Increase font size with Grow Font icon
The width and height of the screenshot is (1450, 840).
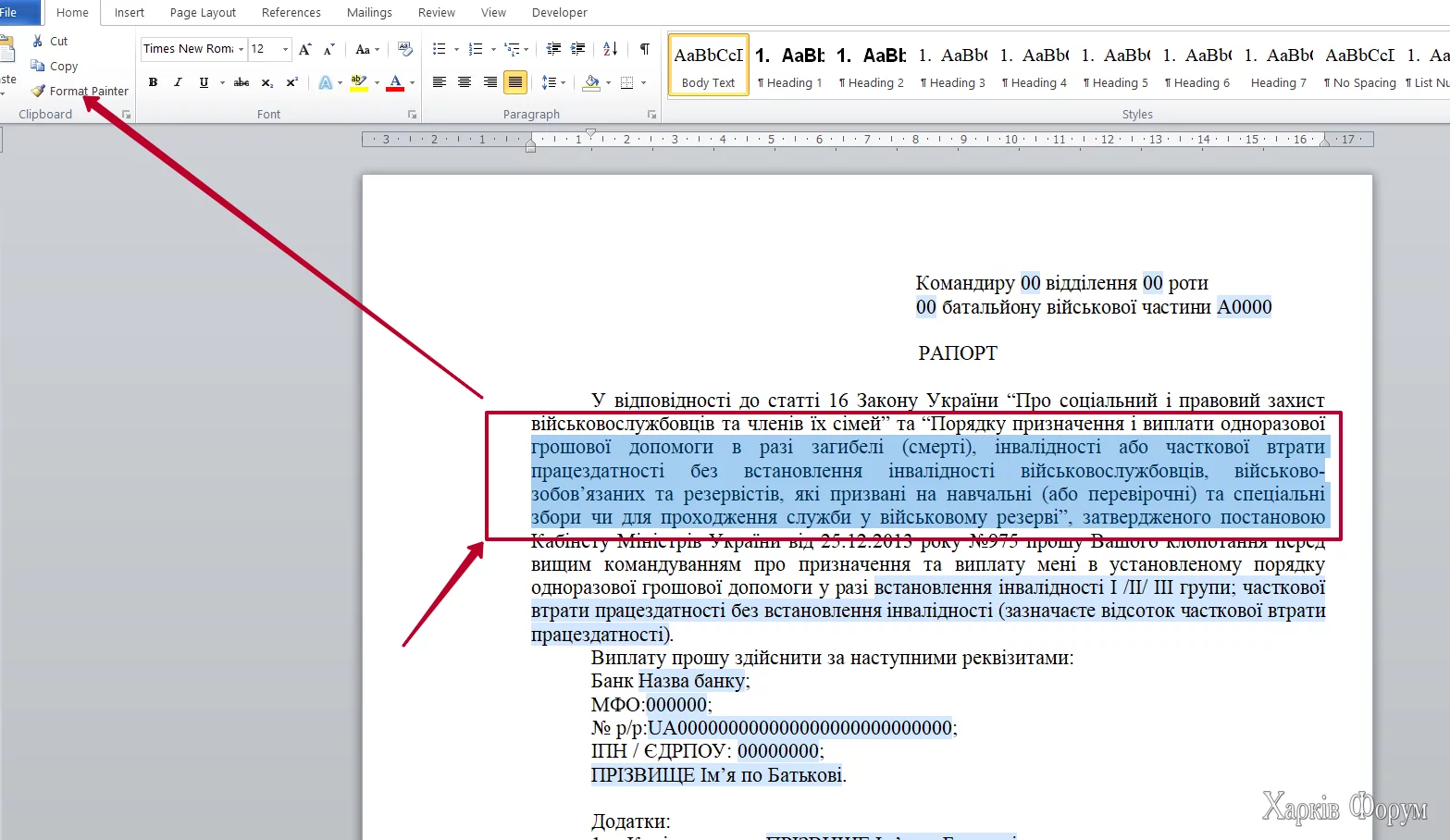(304, 49)
